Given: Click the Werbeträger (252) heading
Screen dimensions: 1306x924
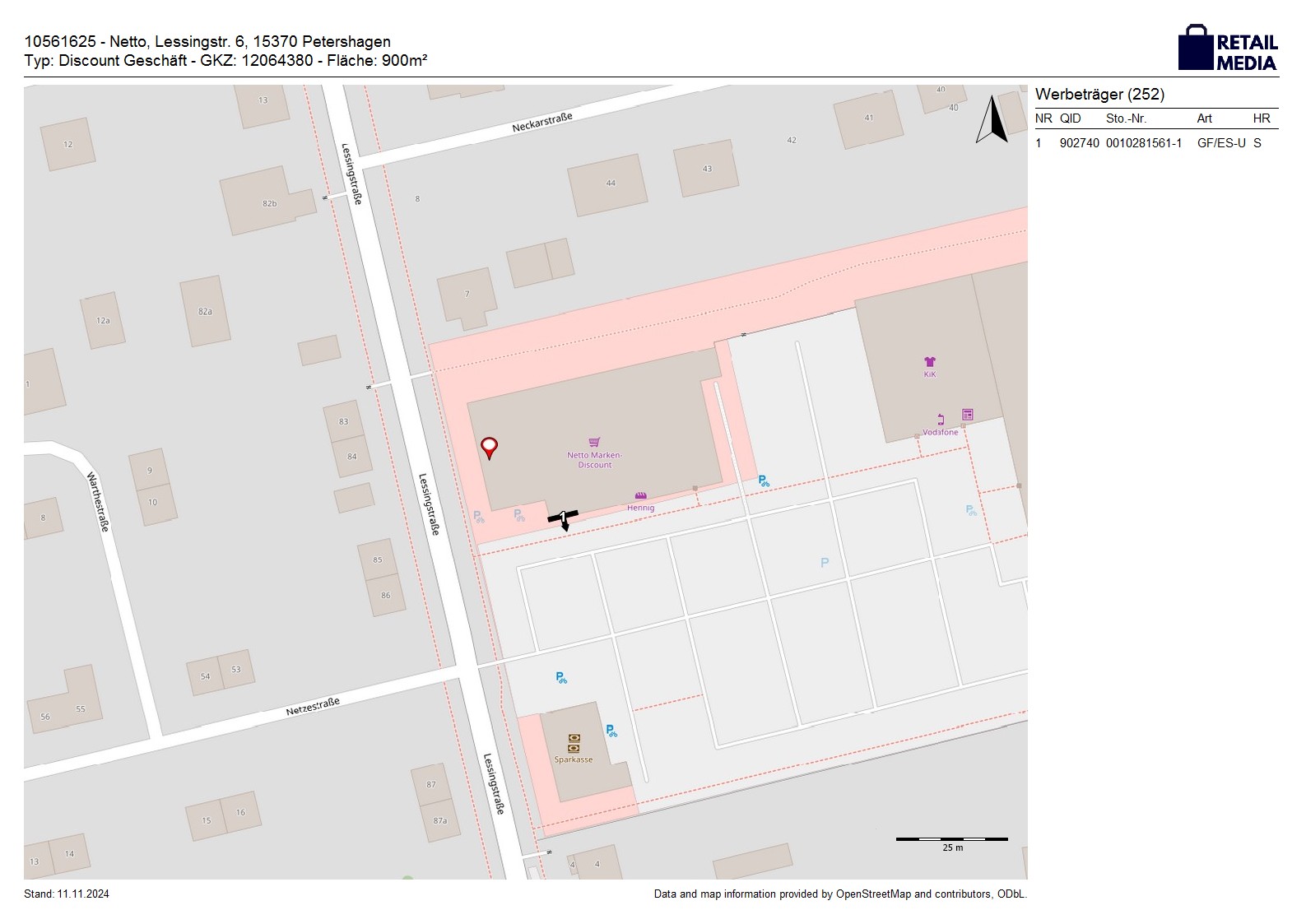Looking at the screenshot, I should [x=1099, y=95].
